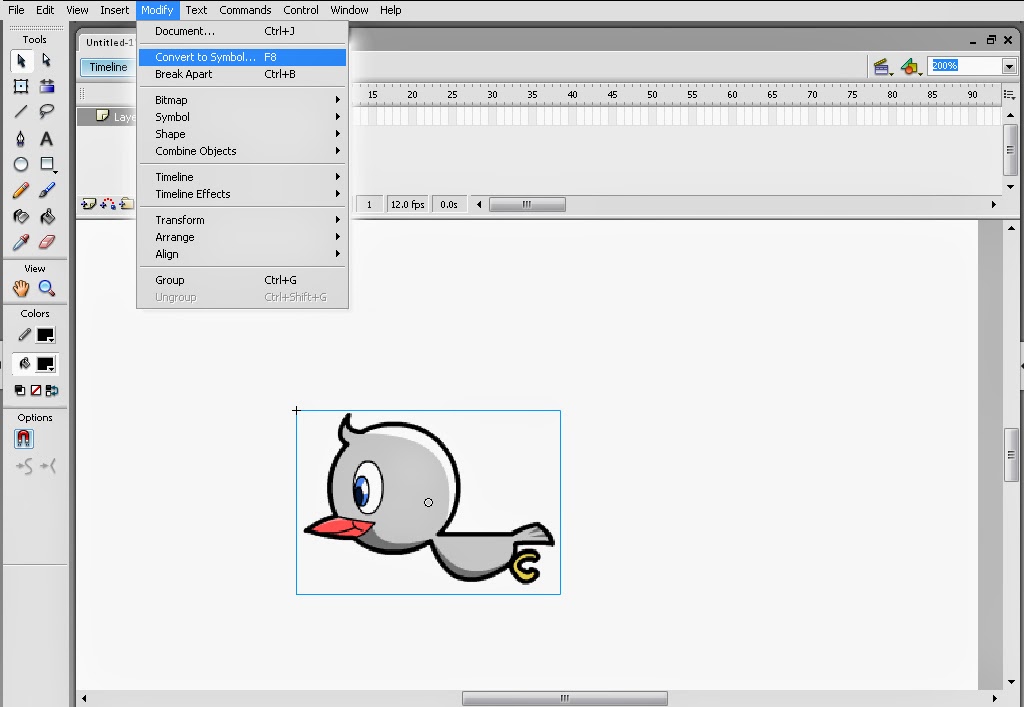Open the File menu

pos(16,10)
